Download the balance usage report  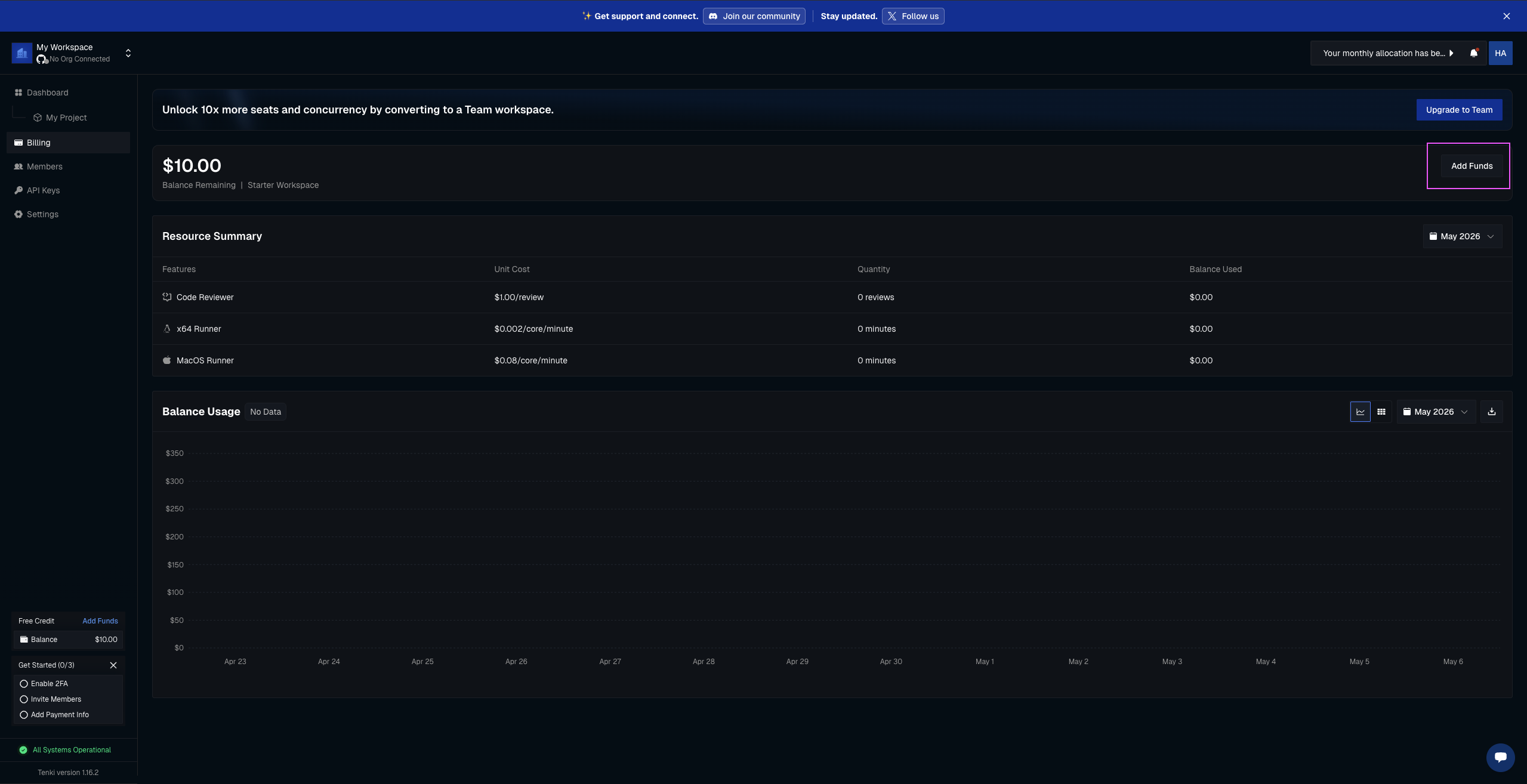1491,412
